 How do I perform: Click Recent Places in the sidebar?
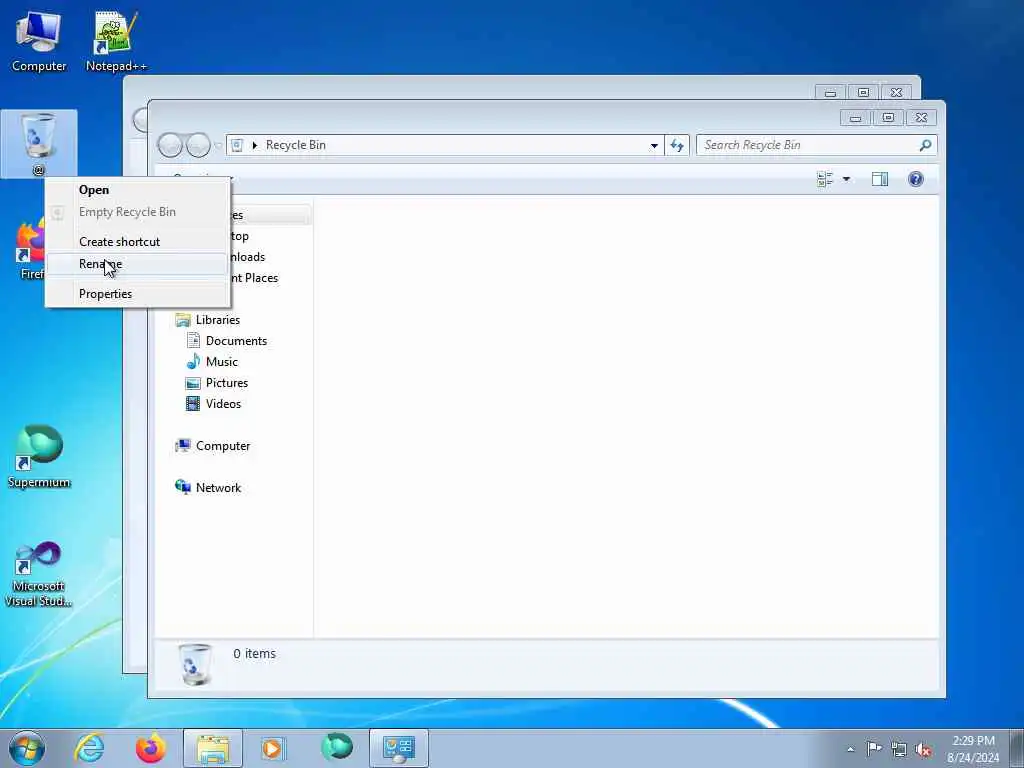tap(255, 278)
